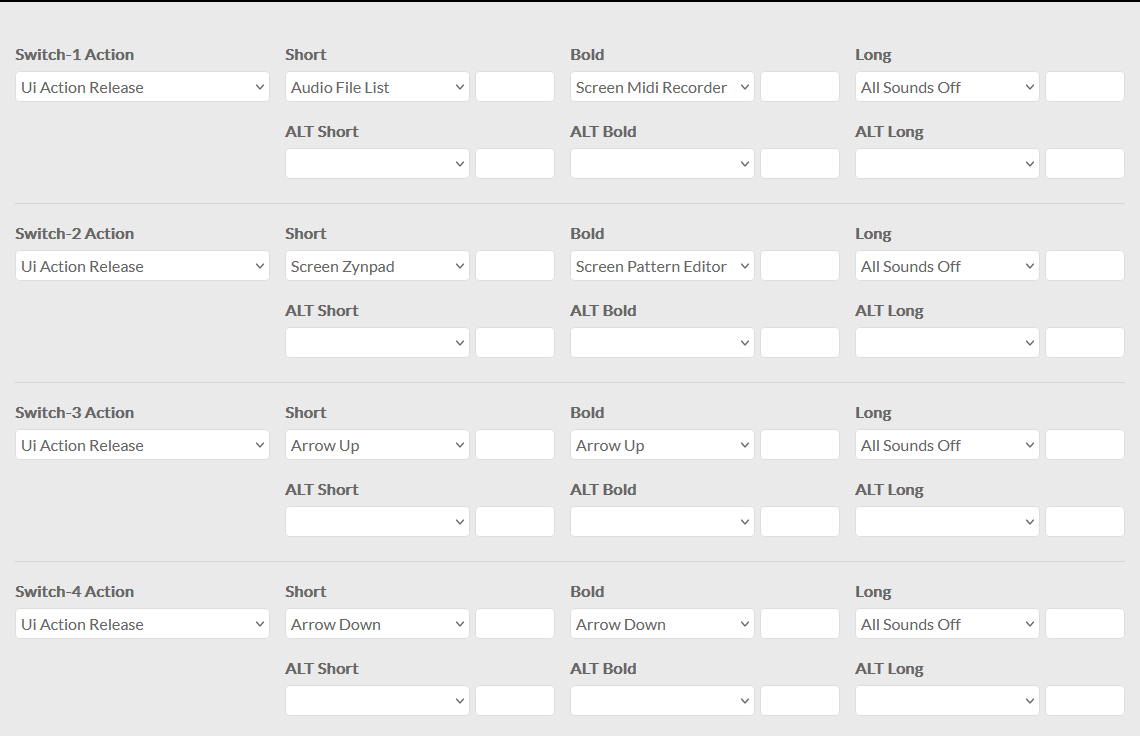This screenshot has height=736, width=1140.
Task: Open Switch-2 ALT Bold empty dropdown
Action: click(662, 343)
